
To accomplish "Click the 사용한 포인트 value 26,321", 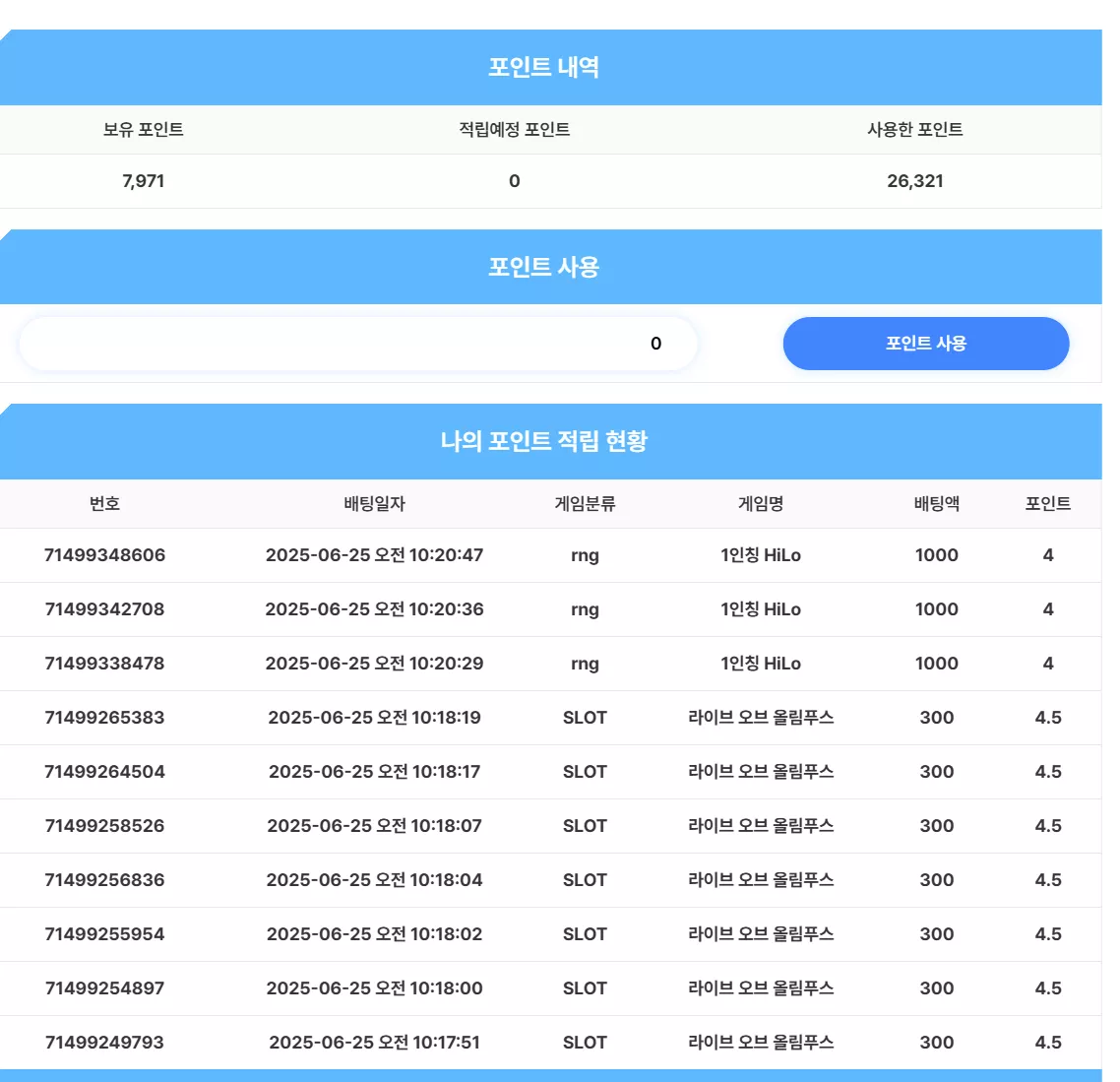I will (x=915, y=181).
